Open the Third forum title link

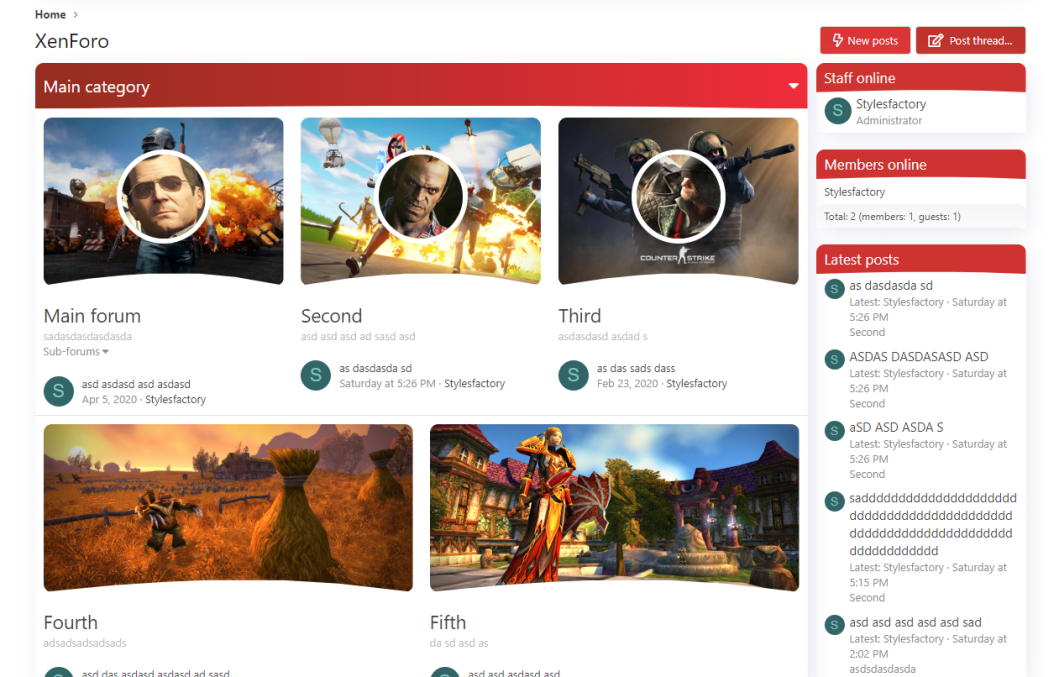(580, 316)
